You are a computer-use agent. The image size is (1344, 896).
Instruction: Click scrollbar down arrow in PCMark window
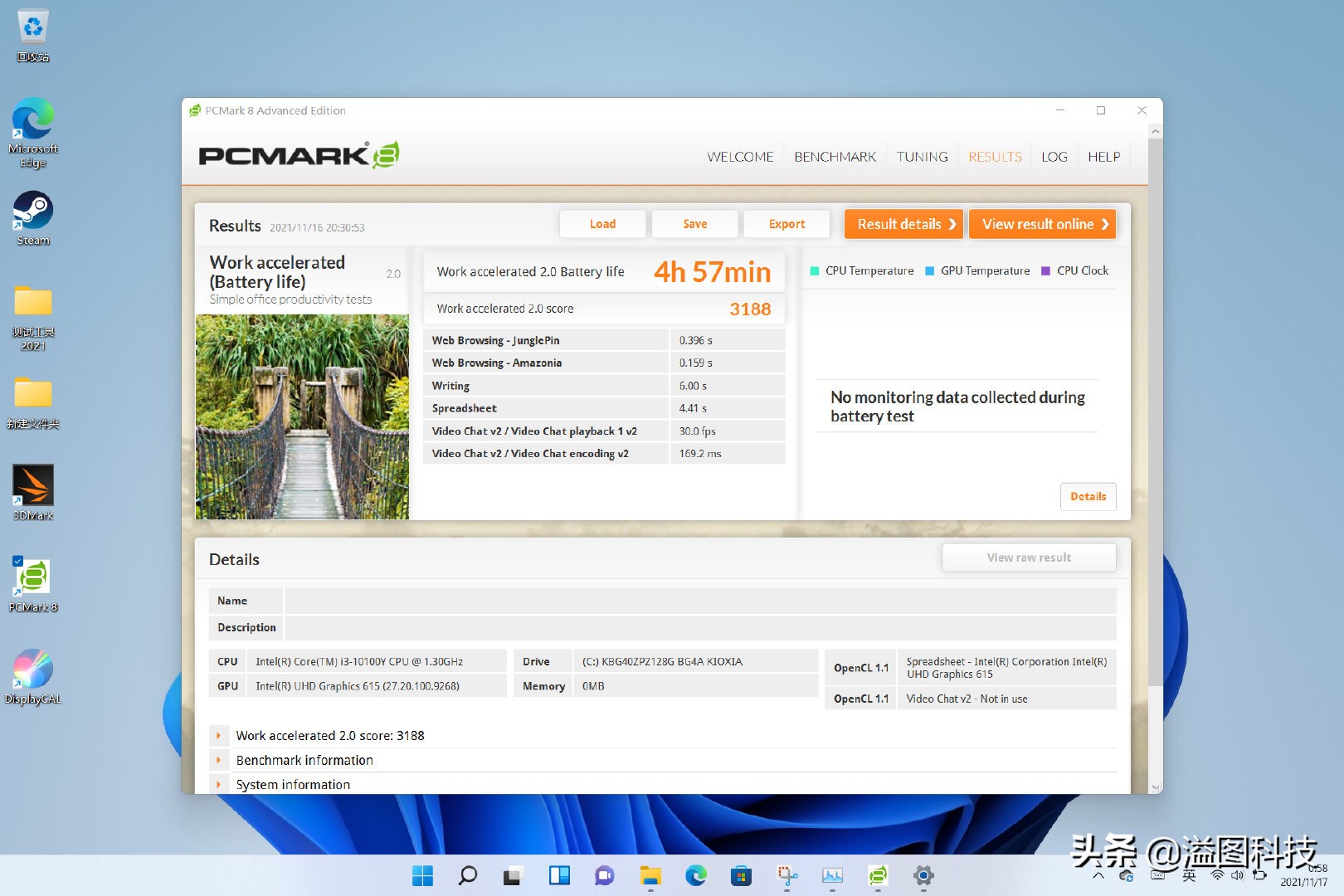click(x=1156, y=786)
